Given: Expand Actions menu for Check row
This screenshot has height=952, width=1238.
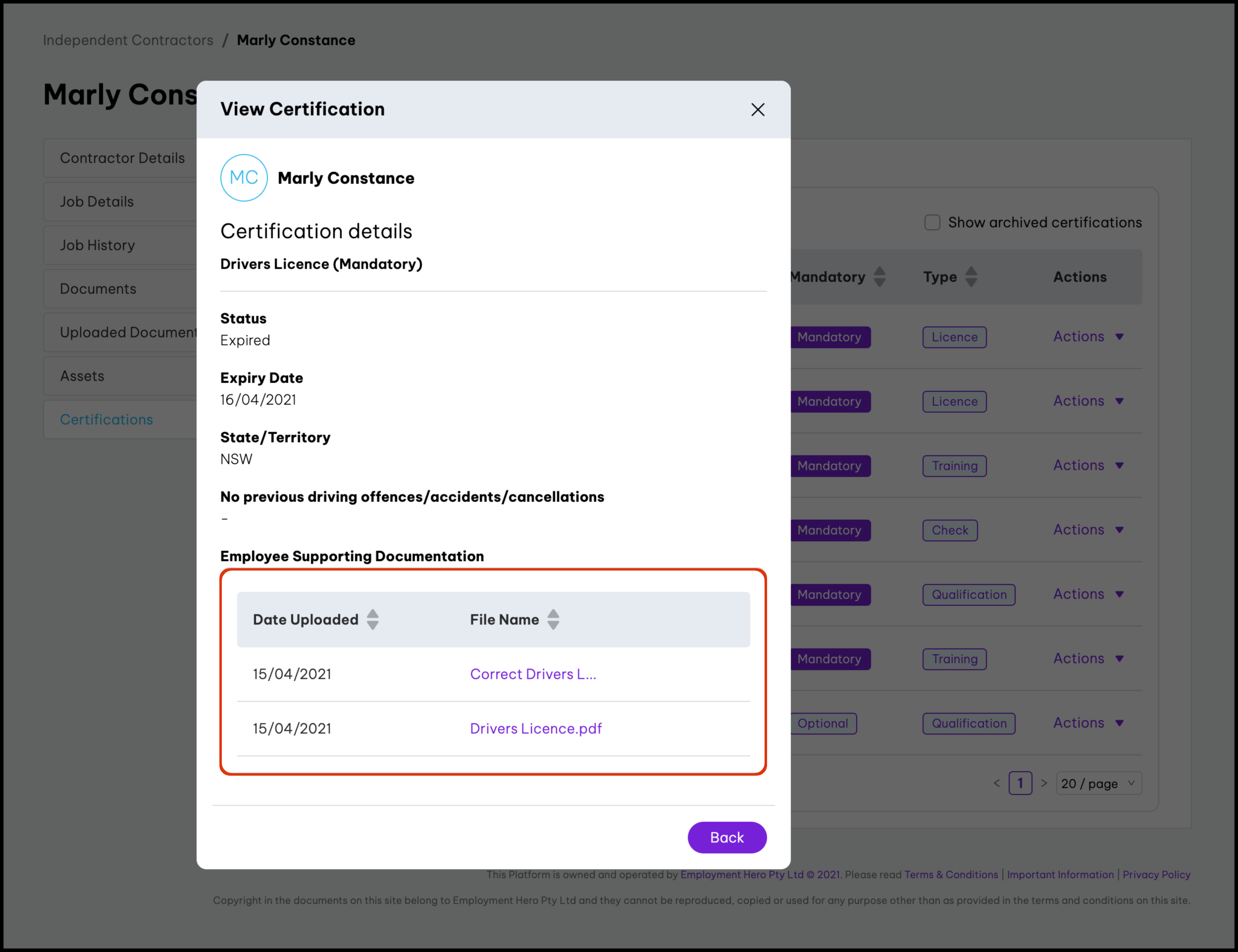Looking at the screenshot, I should coord(1088,530).
